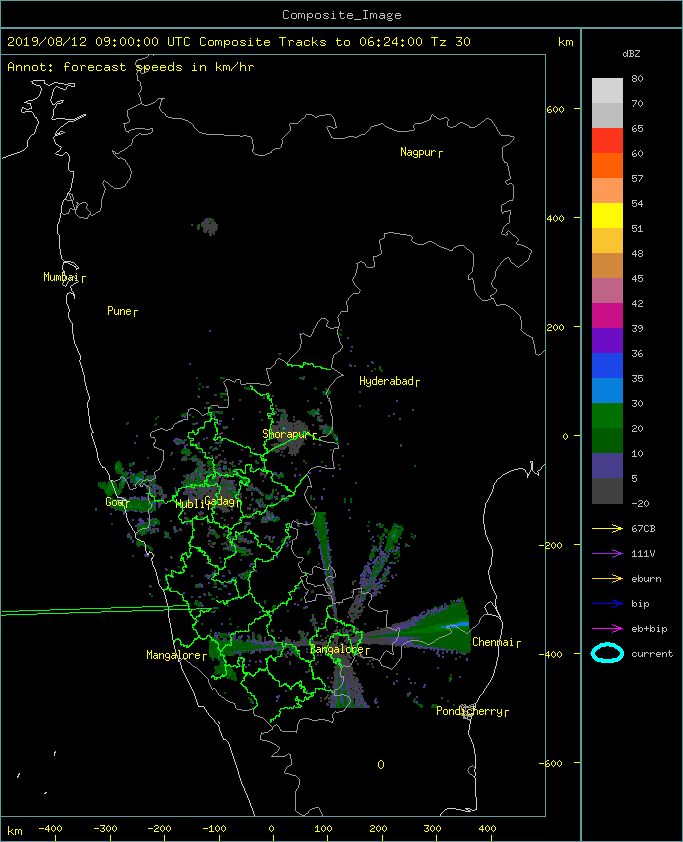The image size is (683, 842).
Task: Click the Hyderabad city label
Action: pyautogui.click(x=389, y=381)
